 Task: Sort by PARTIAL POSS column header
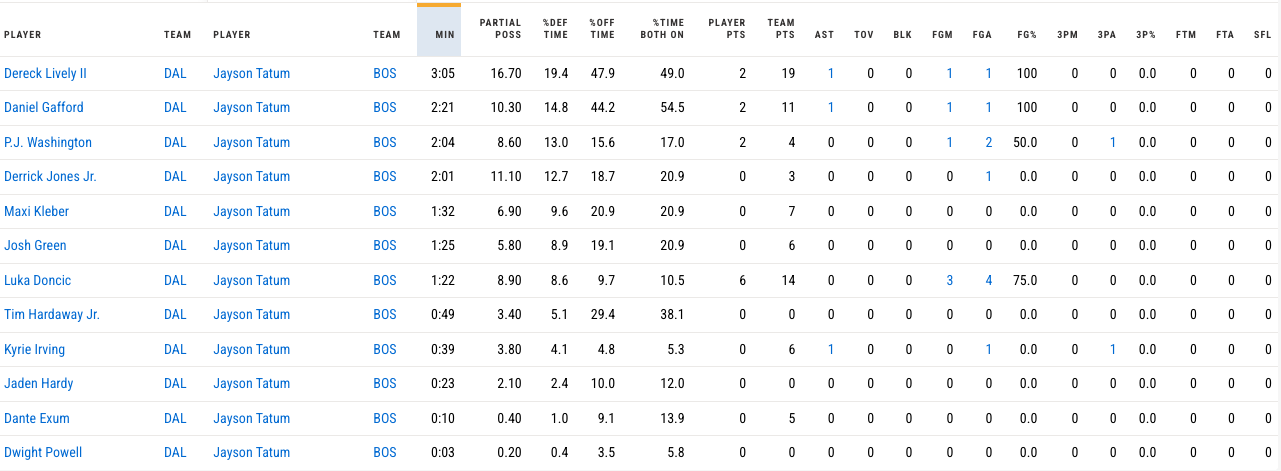click(500, 29)
